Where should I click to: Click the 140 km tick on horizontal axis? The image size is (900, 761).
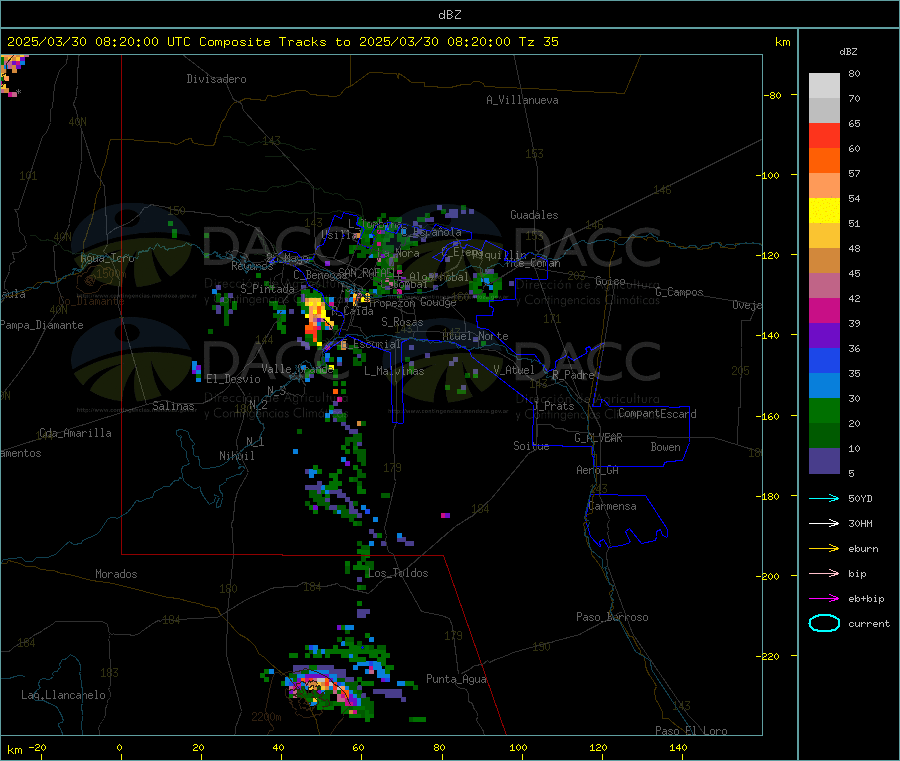678,747
